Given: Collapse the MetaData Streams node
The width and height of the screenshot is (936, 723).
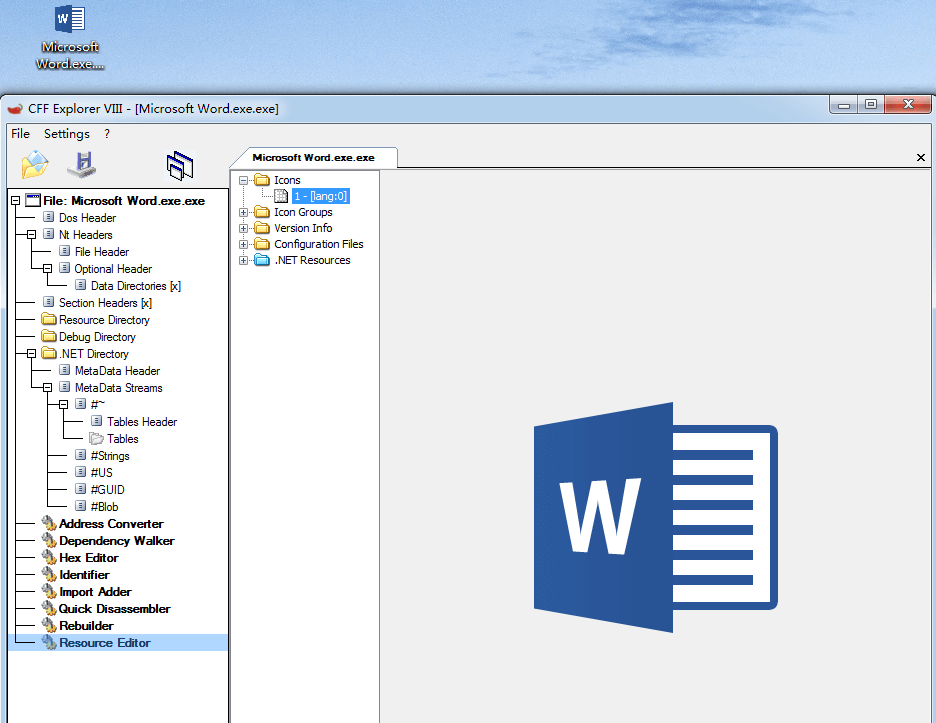Looking at the screenshot, I should (47, 388).
